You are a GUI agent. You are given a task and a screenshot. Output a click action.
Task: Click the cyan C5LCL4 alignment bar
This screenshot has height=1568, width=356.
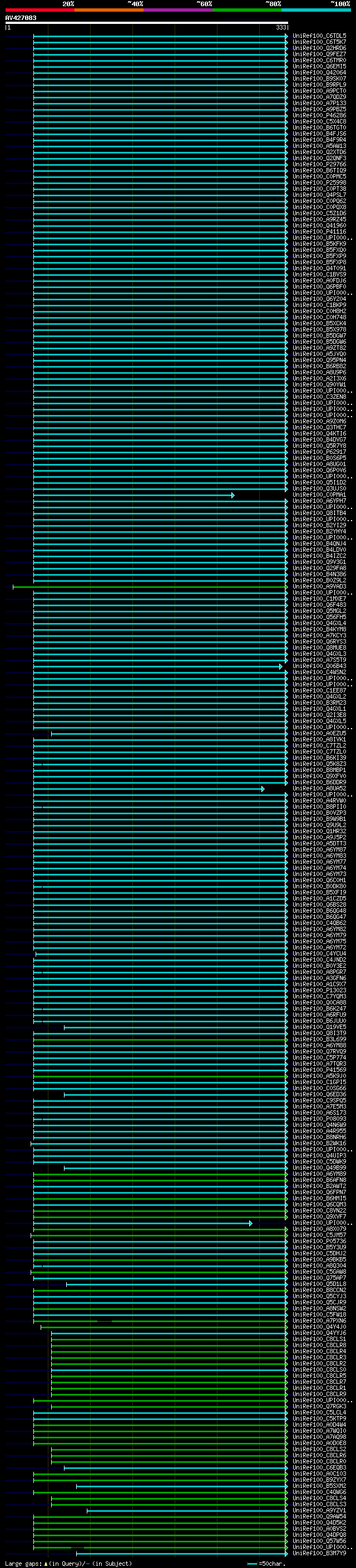pos(160,1413)
